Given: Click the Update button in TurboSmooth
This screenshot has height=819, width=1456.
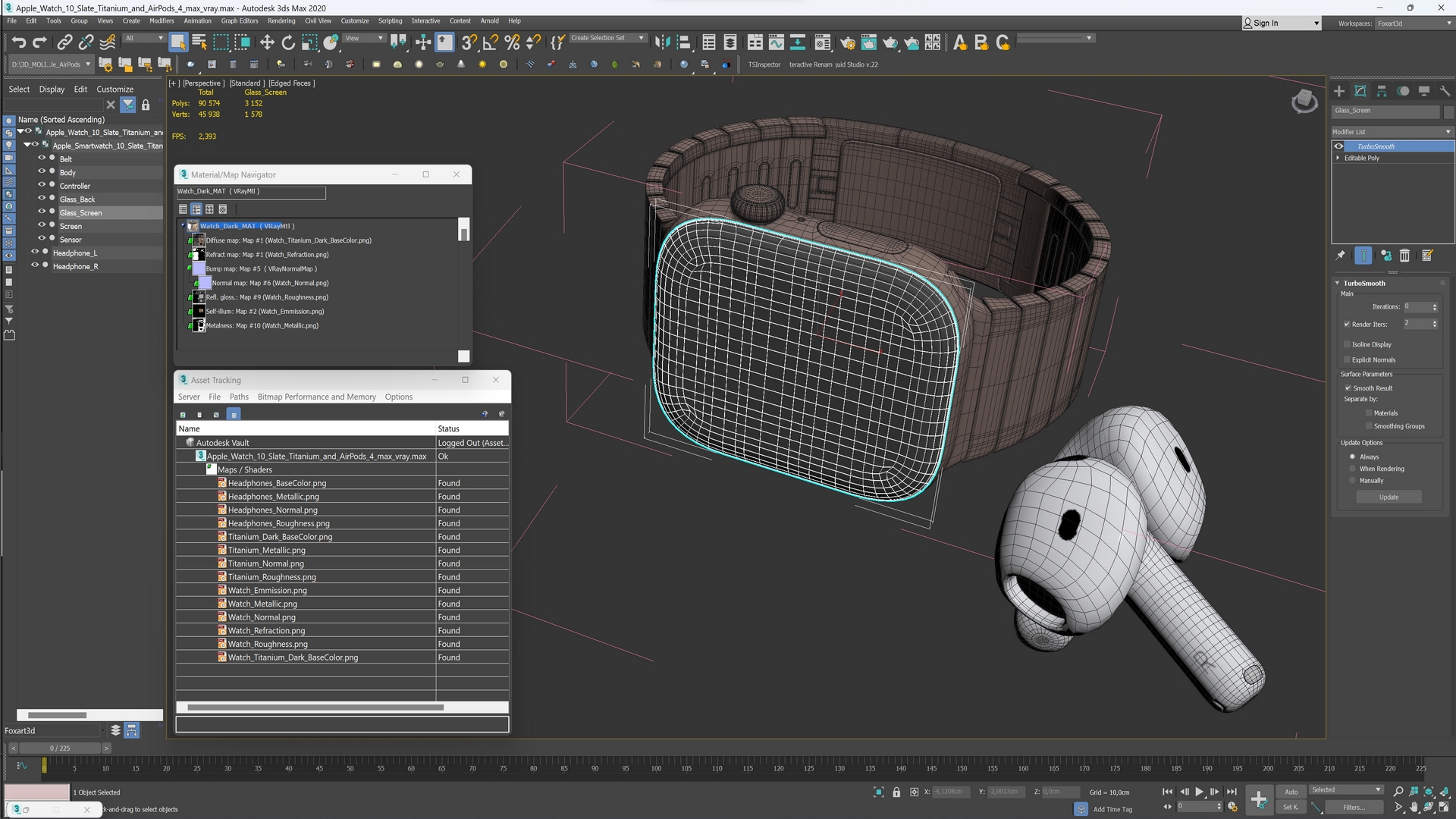Looking at the screenshot, I should 1389,497.
